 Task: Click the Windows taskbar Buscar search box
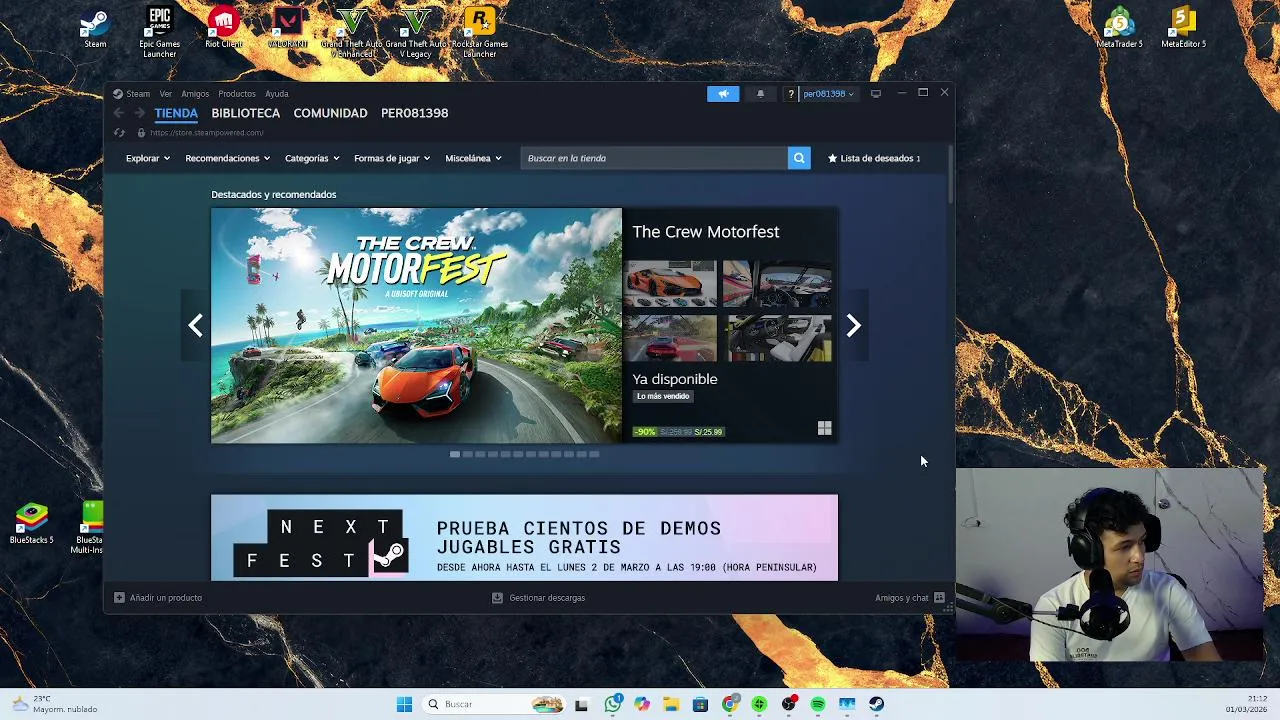coord(494,704)
